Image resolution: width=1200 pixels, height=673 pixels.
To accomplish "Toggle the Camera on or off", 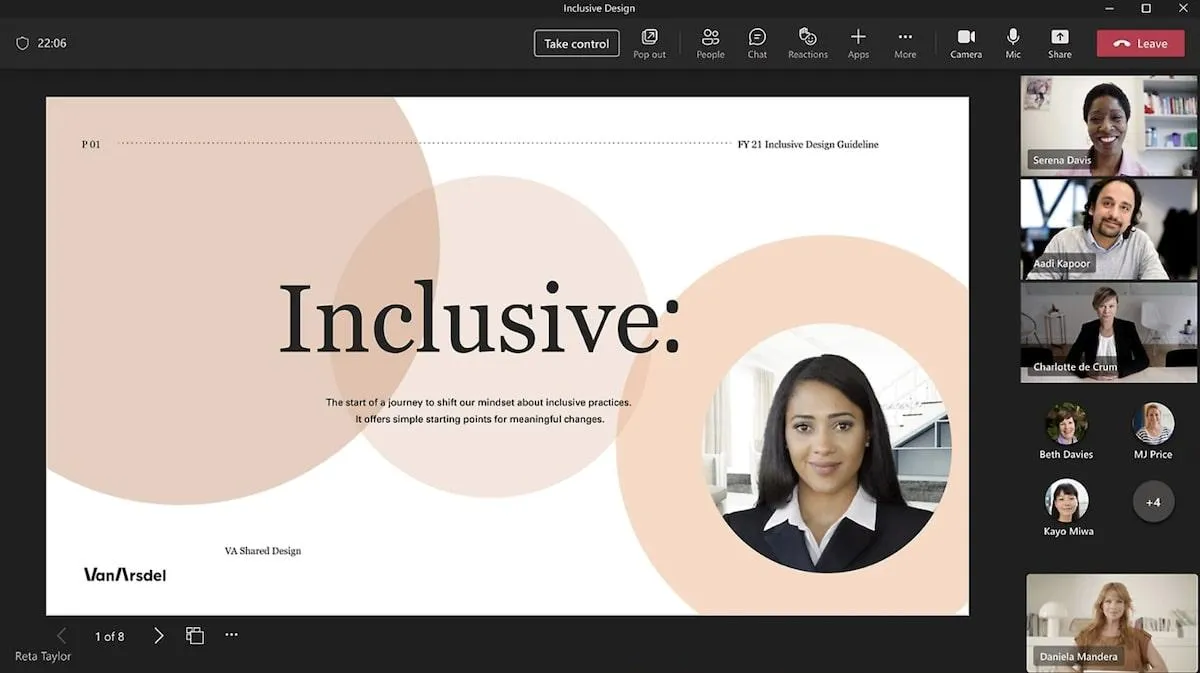I will [x=966, y=43].
